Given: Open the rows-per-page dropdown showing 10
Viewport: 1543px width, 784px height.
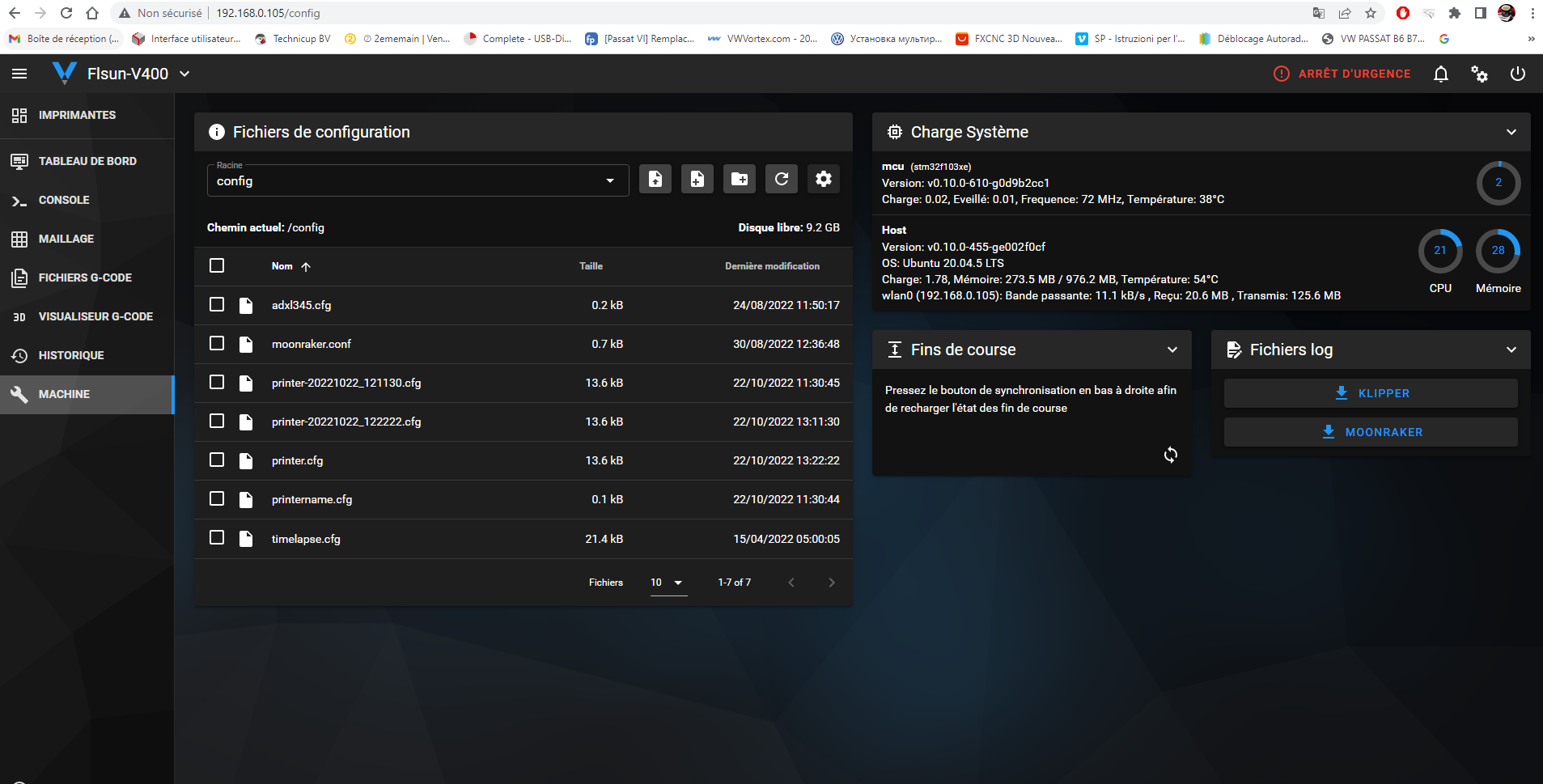Looking at the screenshot, I should (668, 583).
